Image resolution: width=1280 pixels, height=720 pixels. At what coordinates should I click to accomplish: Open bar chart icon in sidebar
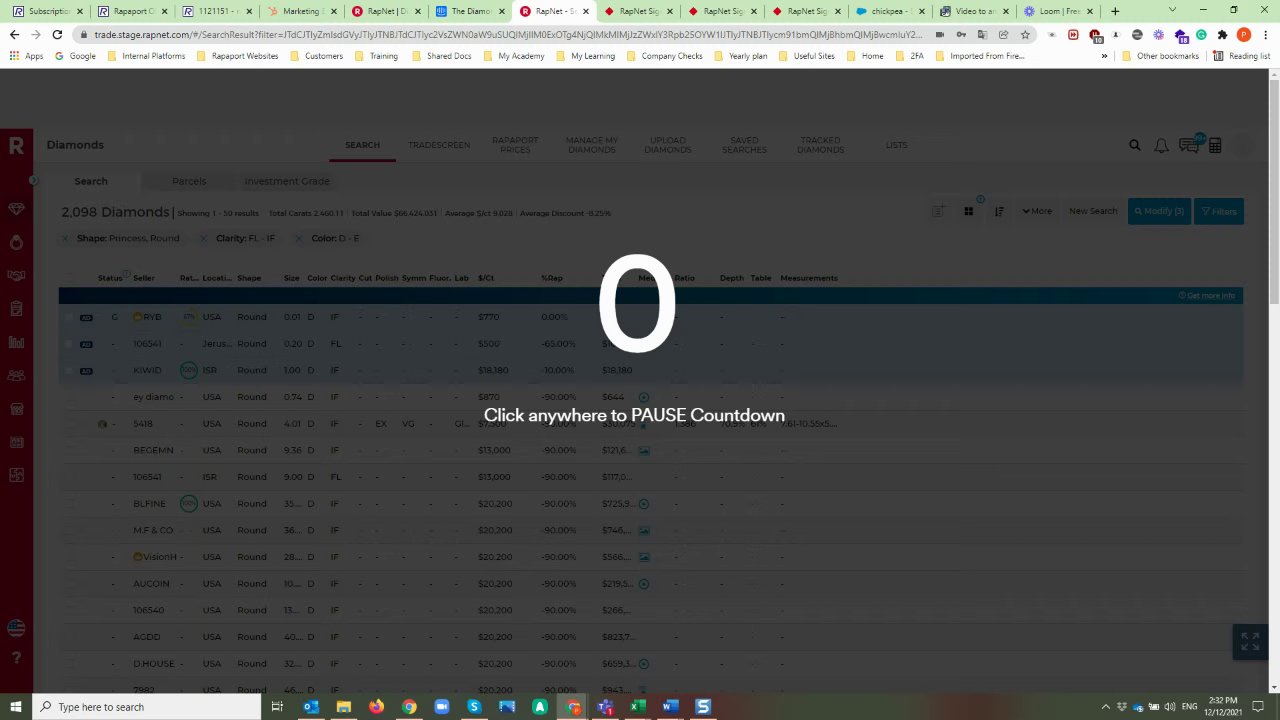[16, 342]
